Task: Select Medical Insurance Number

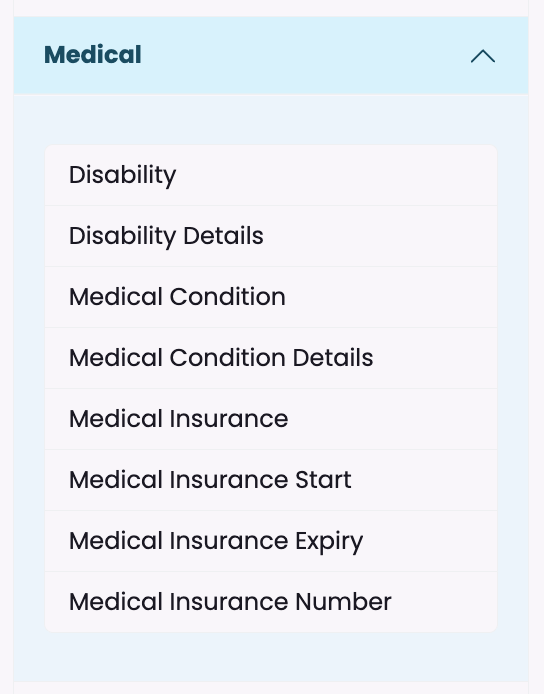Action: coord(271,602)
